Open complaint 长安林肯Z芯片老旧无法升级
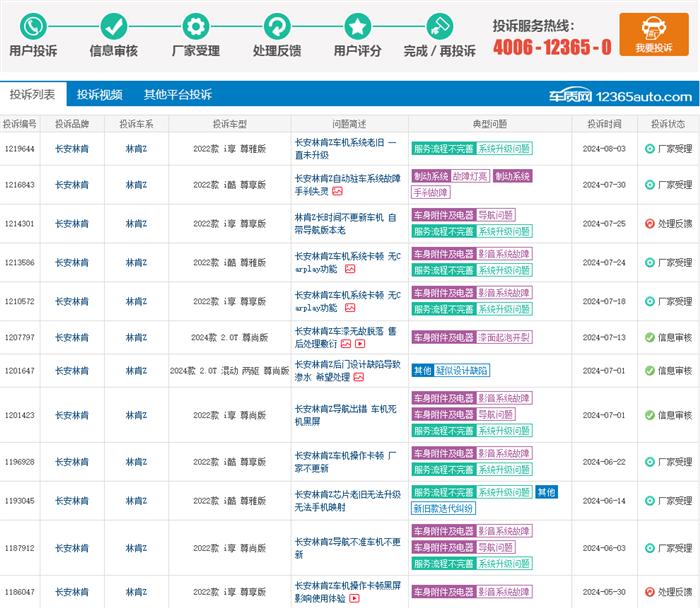The image size is (700, 608). tap(347, 501)
